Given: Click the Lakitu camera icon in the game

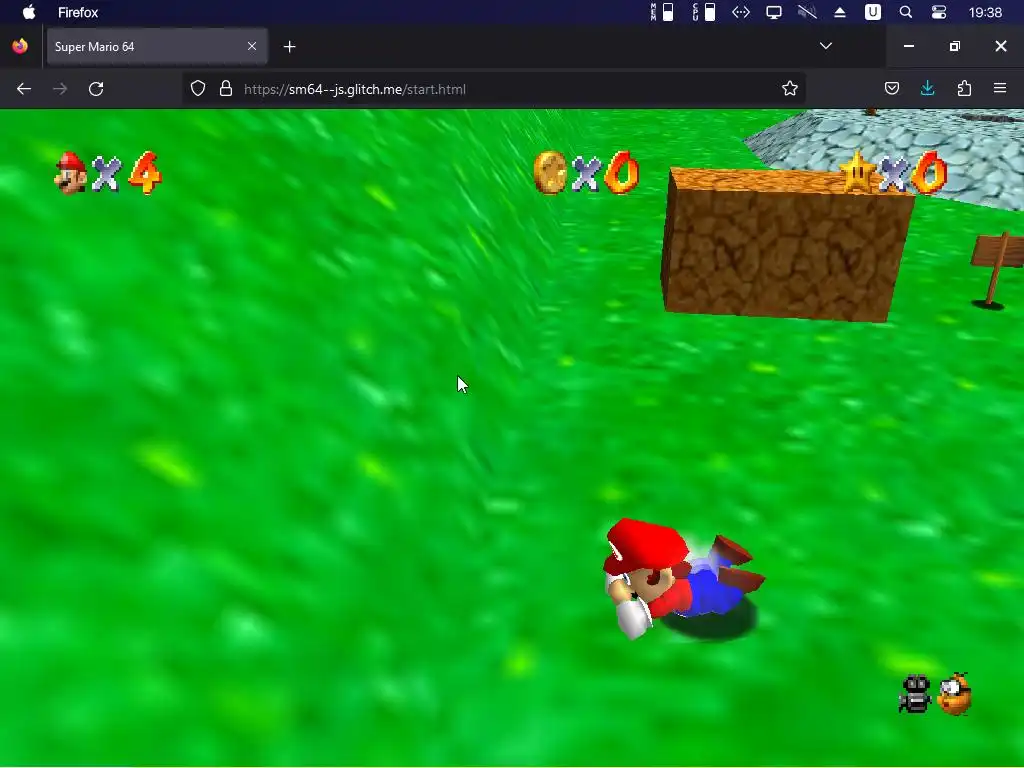Looking at the screenshot, I should click(955, 694).
